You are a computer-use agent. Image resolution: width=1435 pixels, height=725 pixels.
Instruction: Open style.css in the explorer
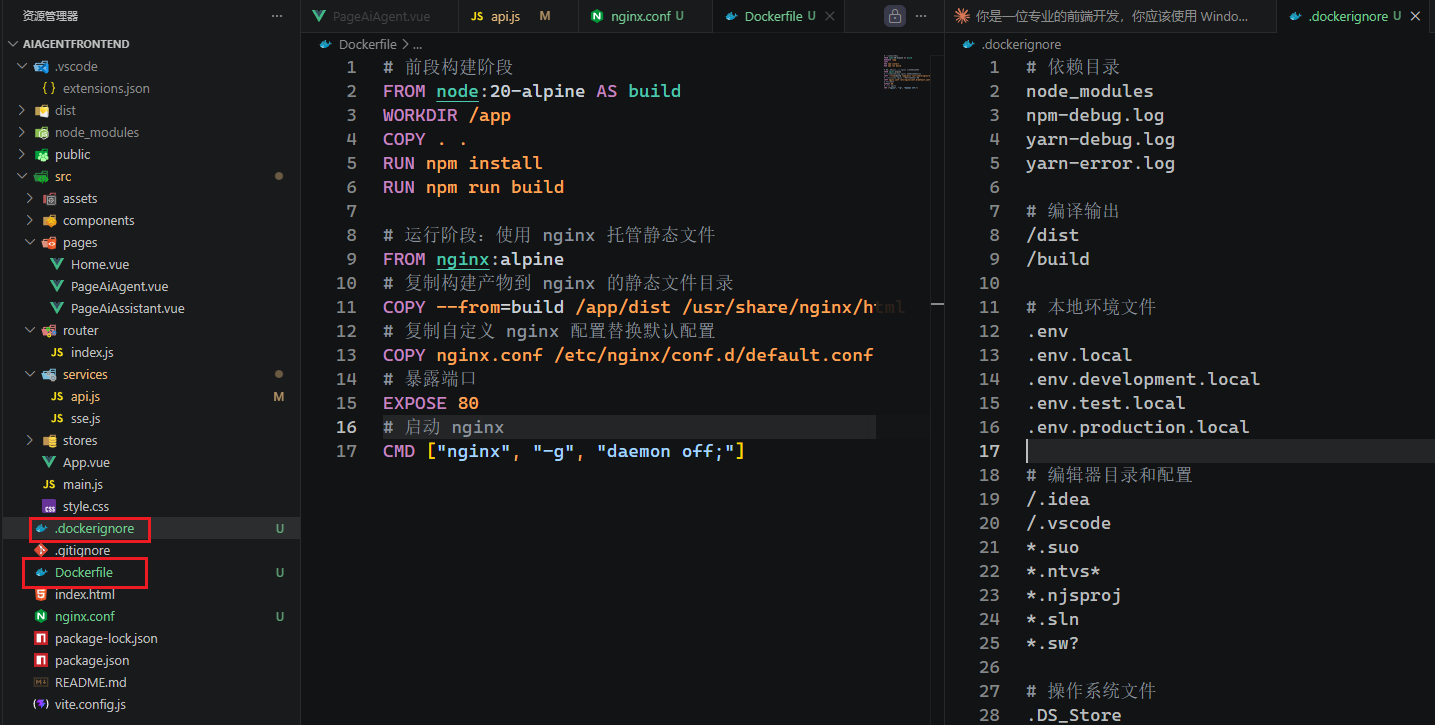click(x=86, y=506)
